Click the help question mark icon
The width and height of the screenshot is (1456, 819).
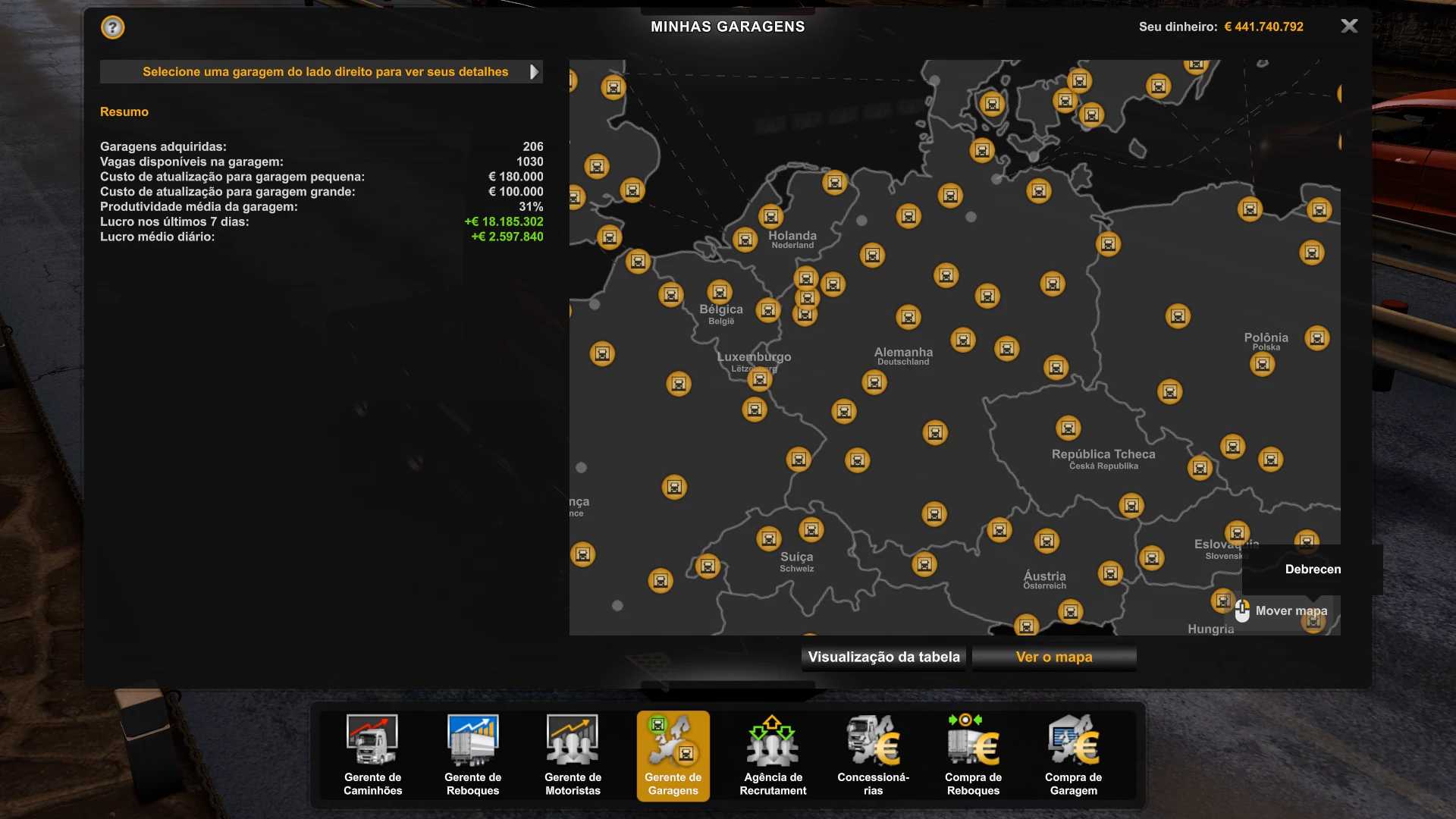tap(112, 28)
